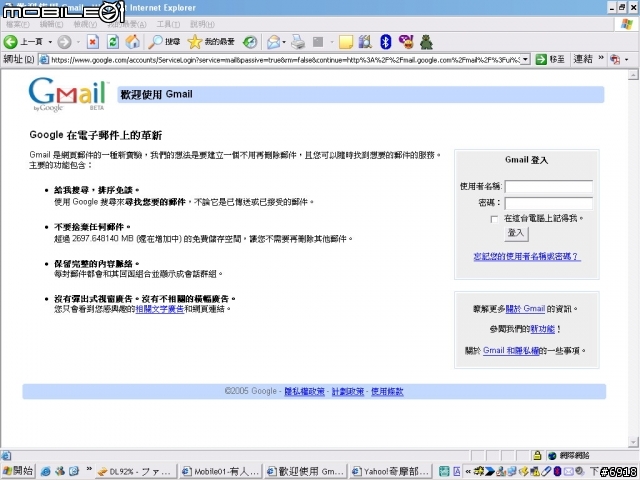Expand hidden tray icons chevron
Screen dimensions: 640x480
(468, 471)
